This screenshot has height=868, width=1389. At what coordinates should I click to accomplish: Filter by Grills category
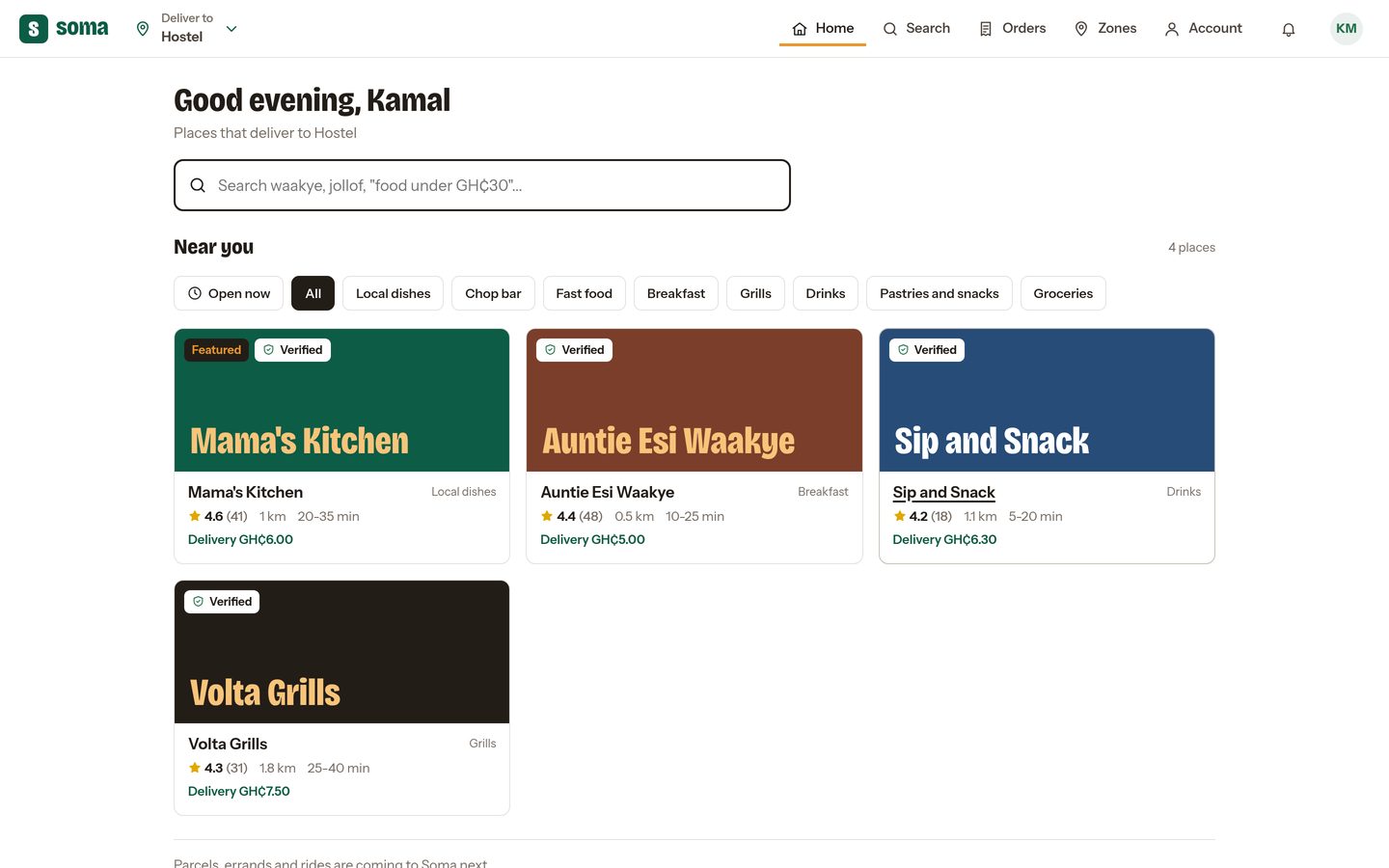coord(755,293)
